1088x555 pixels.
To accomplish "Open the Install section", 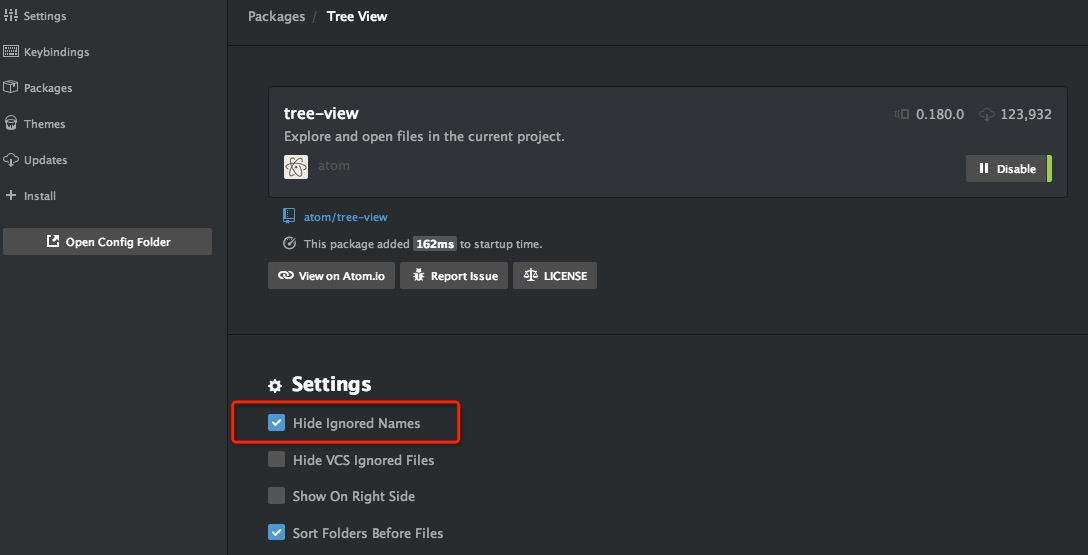I will (x=30, y=196).
